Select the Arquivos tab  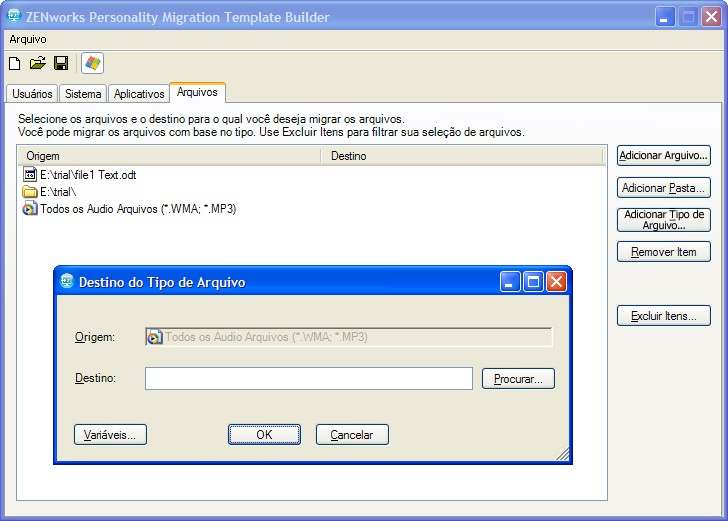[197, 92]
